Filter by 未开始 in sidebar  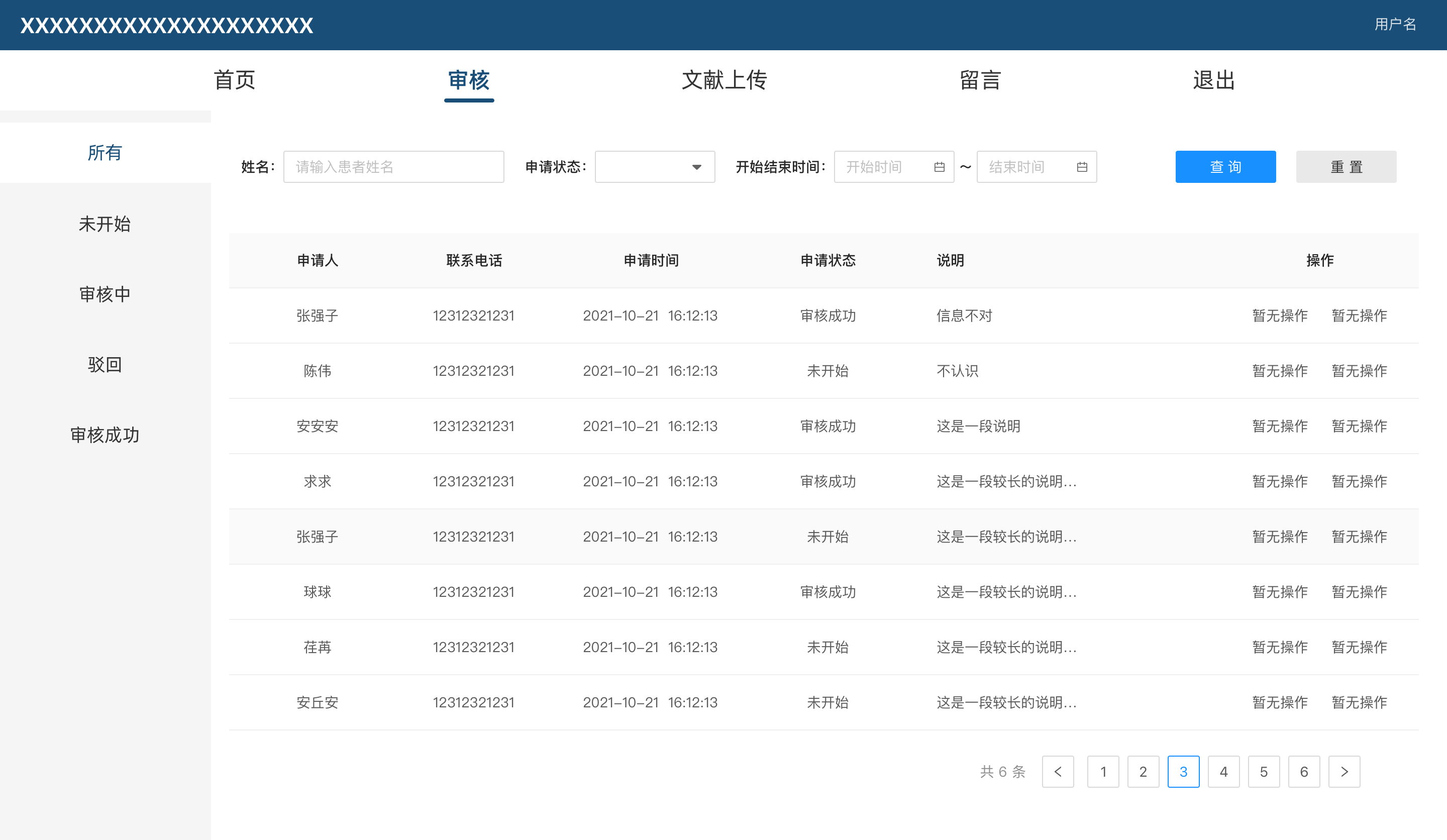pyautogui.click(x=105, y=224)
